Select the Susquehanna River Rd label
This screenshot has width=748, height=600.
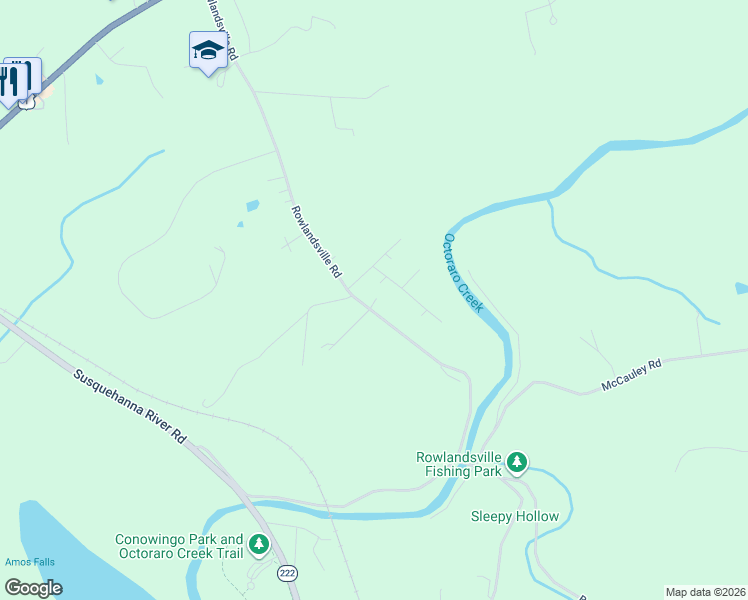pos(129,406)
